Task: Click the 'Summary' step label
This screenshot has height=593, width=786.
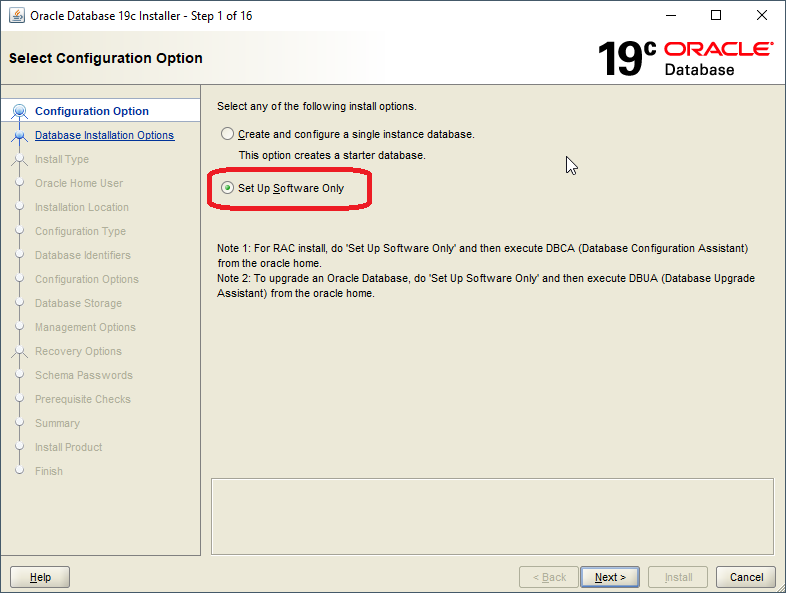Action: [57, 424]
